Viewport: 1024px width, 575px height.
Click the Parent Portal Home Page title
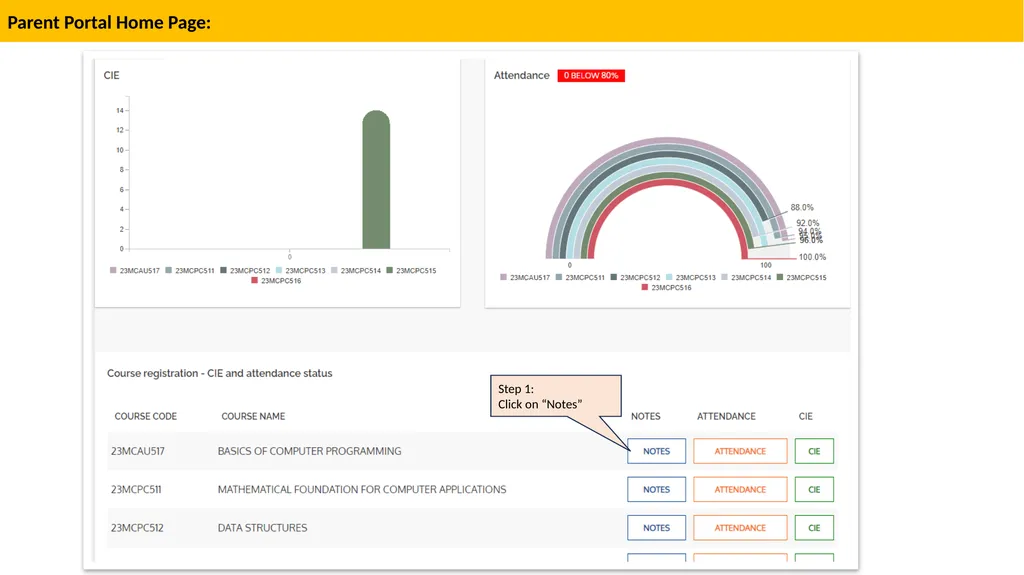[x=109, y=22]
